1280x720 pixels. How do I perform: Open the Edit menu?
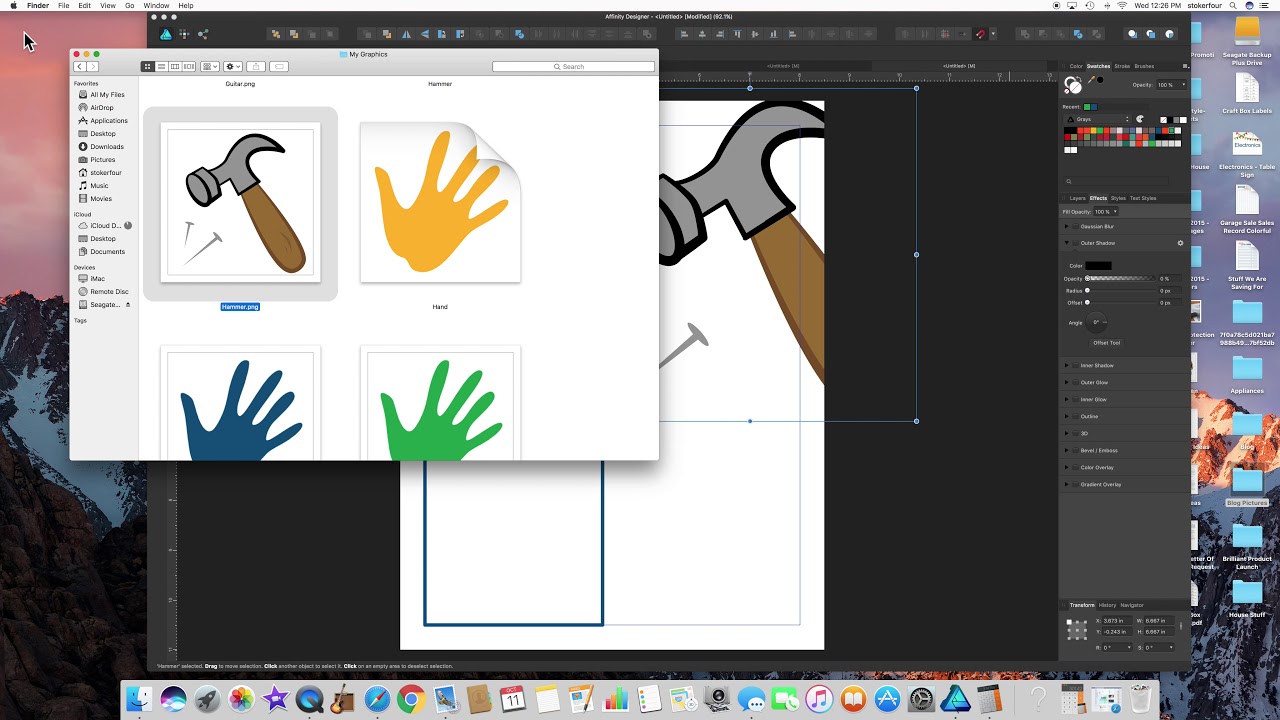coord(85,6)
